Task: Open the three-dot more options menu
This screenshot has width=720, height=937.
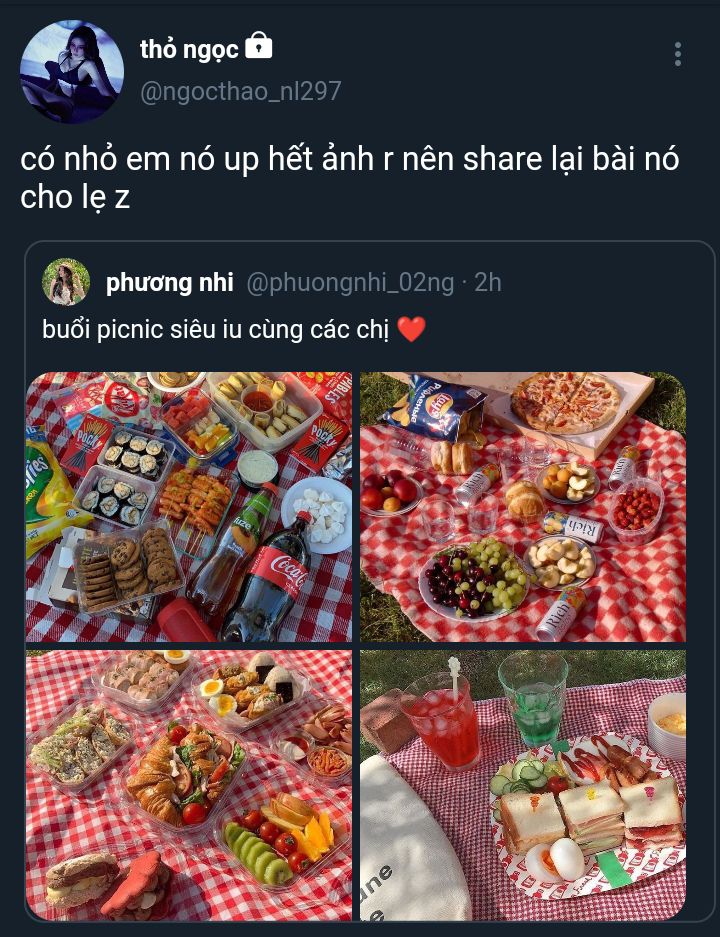Action: [x=677, y=54]
